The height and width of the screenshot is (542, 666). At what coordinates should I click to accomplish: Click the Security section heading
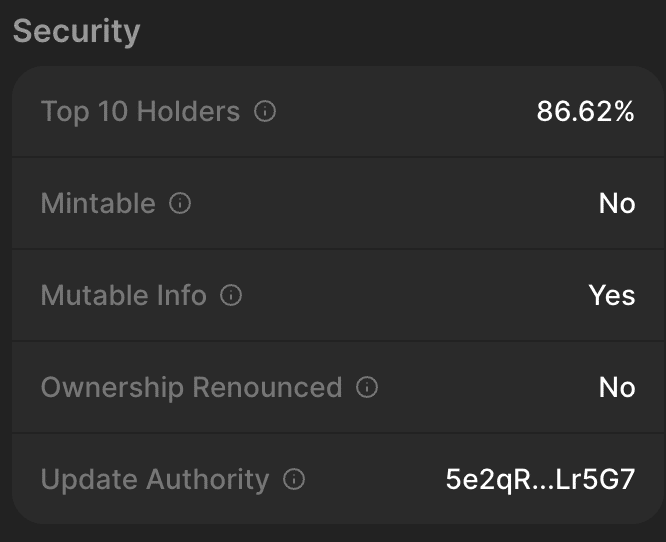tap(76, 31)
